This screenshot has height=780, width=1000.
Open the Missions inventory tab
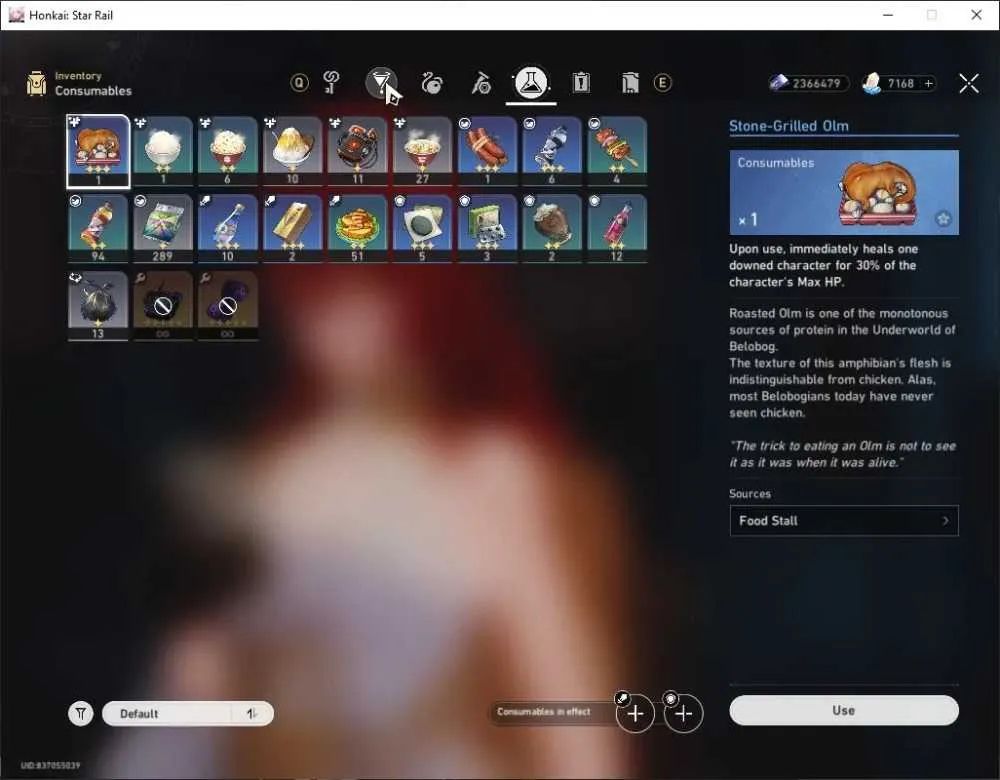tap(581, 83)
